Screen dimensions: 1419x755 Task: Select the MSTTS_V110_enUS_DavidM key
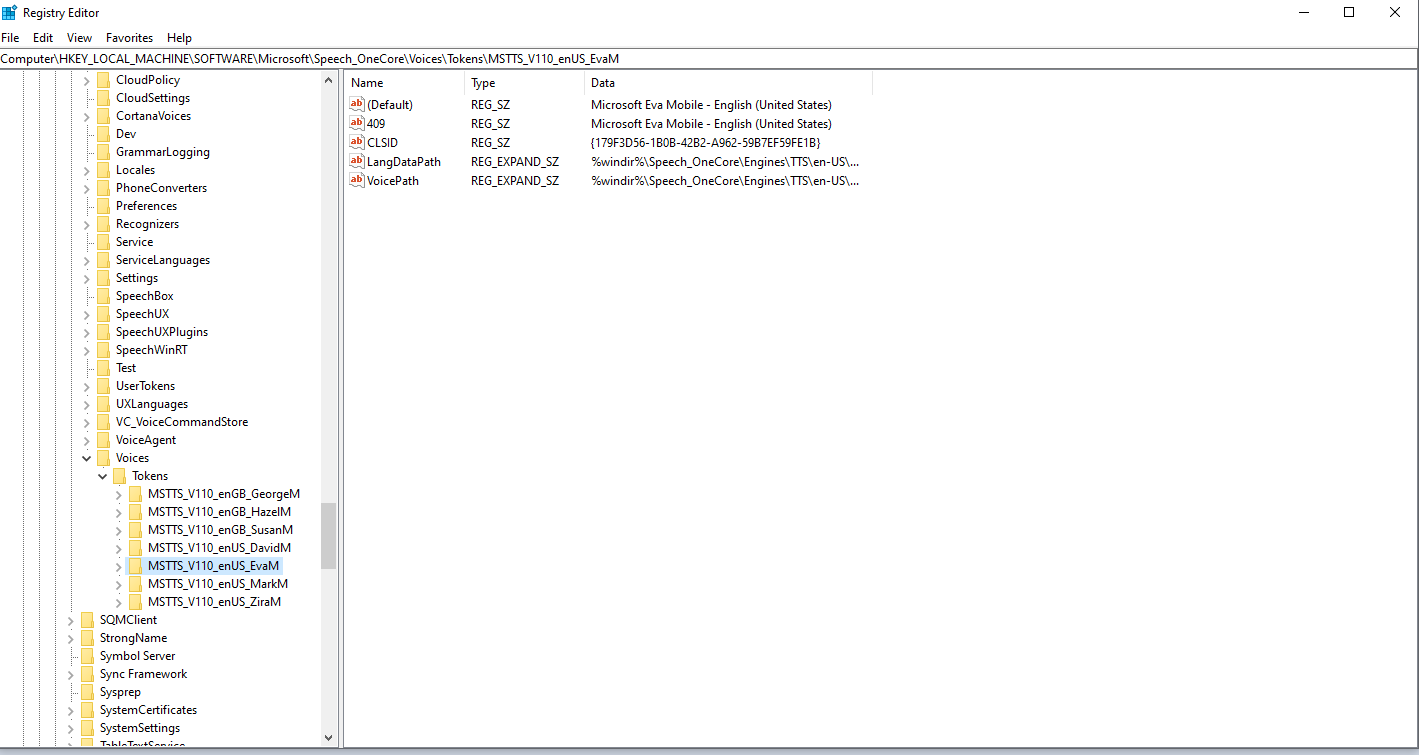coord(220,547)
